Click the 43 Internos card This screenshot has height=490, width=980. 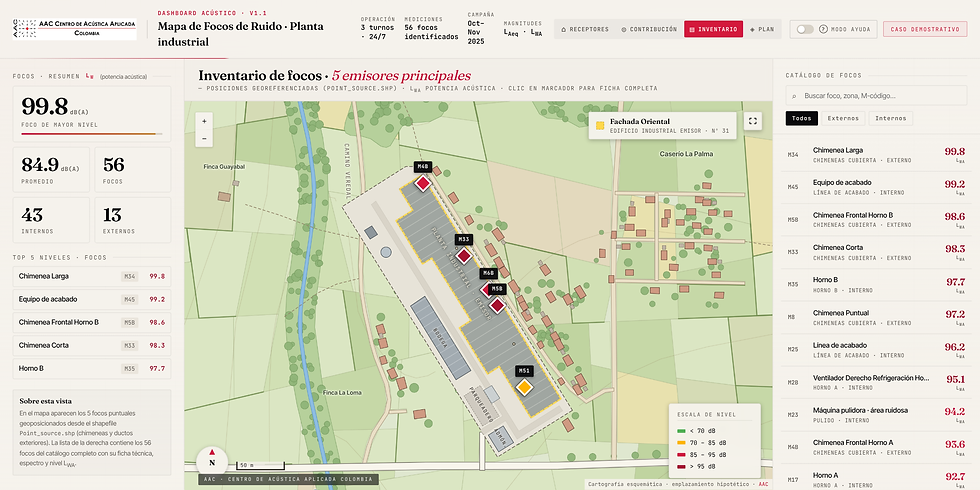coord(51,220)
